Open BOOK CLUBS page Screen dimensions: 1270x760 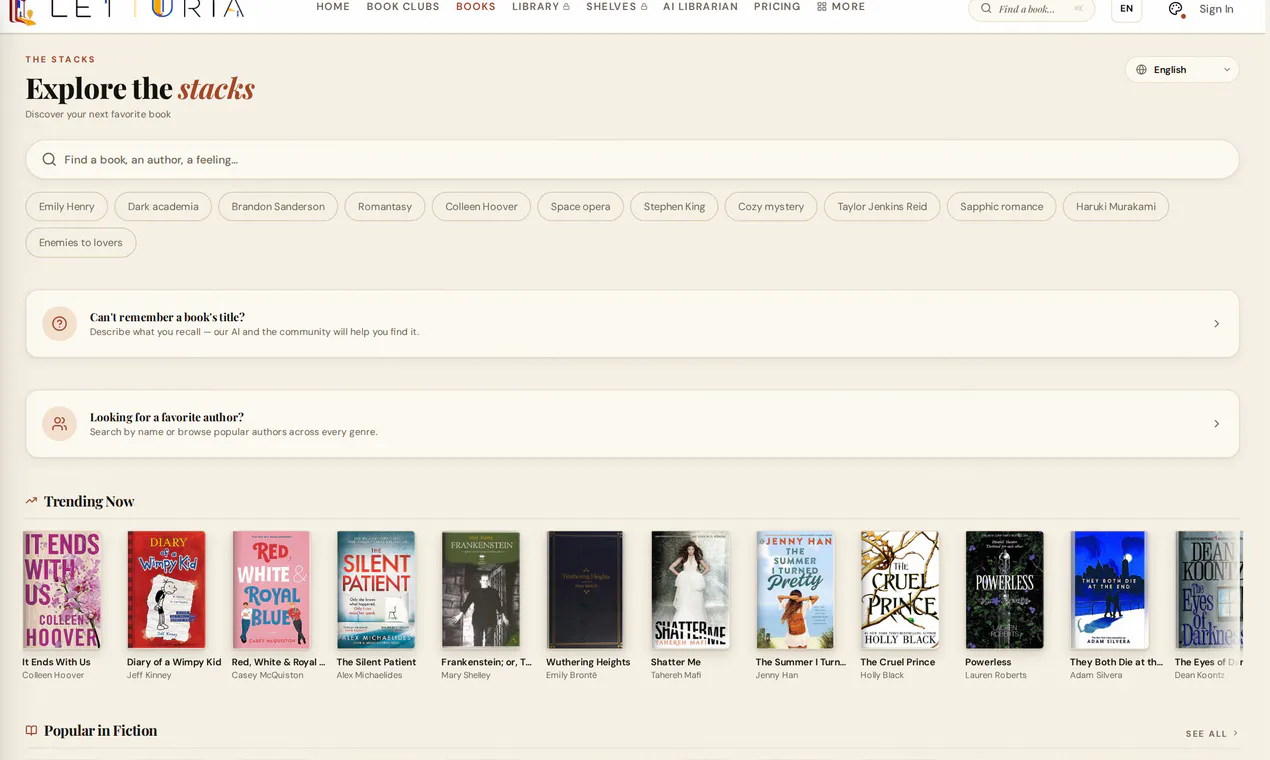tap(403, 7)
